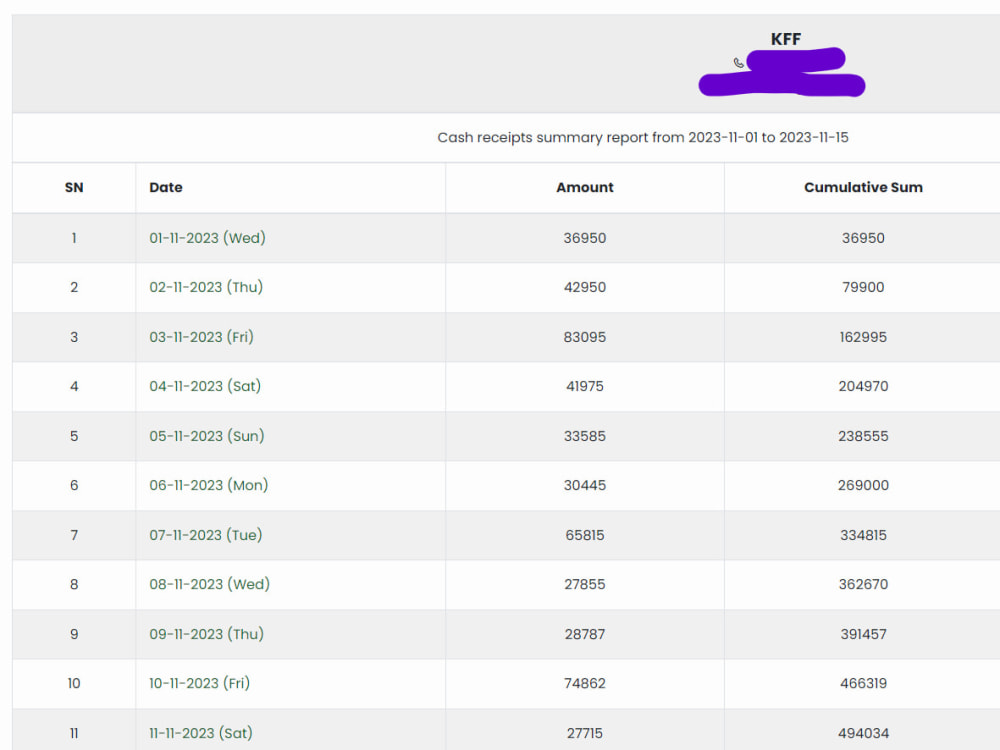Open the 07-11-2023 (Tue) date link
The image size is (1000, 750).
click(206, 535)
